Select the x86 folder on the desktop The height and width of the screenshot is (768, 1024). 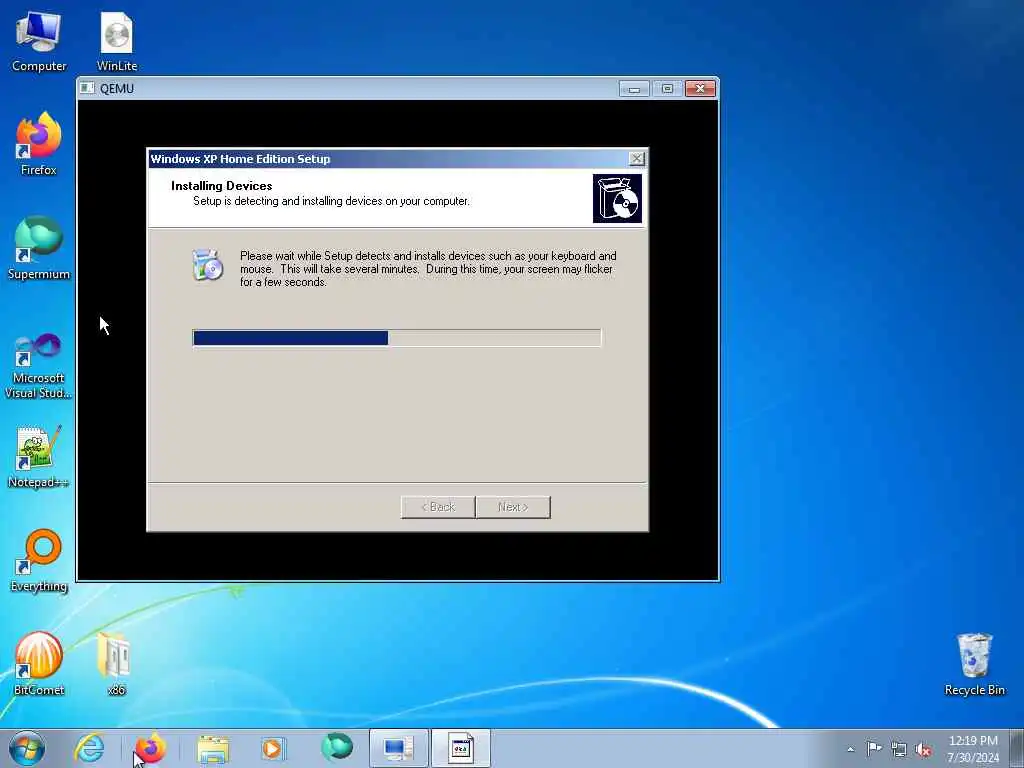[116, 664]
